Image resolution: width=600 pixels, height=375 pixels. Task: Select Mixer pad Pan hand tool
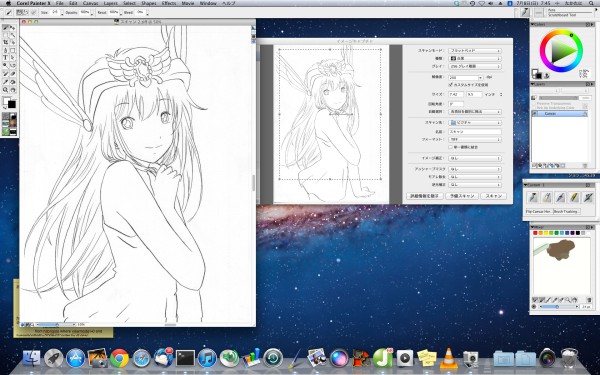click(574, 300)
